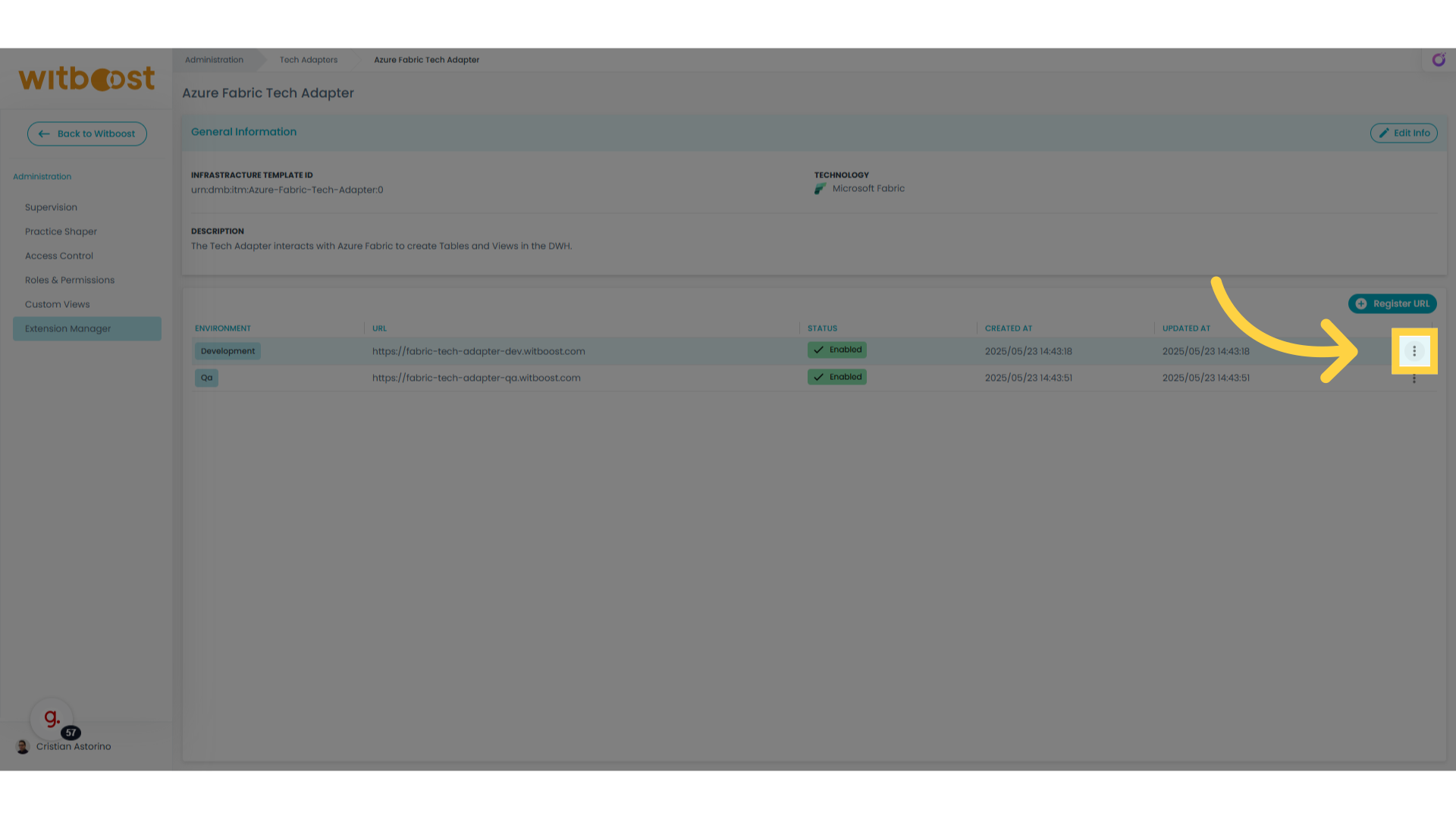
Task: Click the URL column header
Action: 379,328
